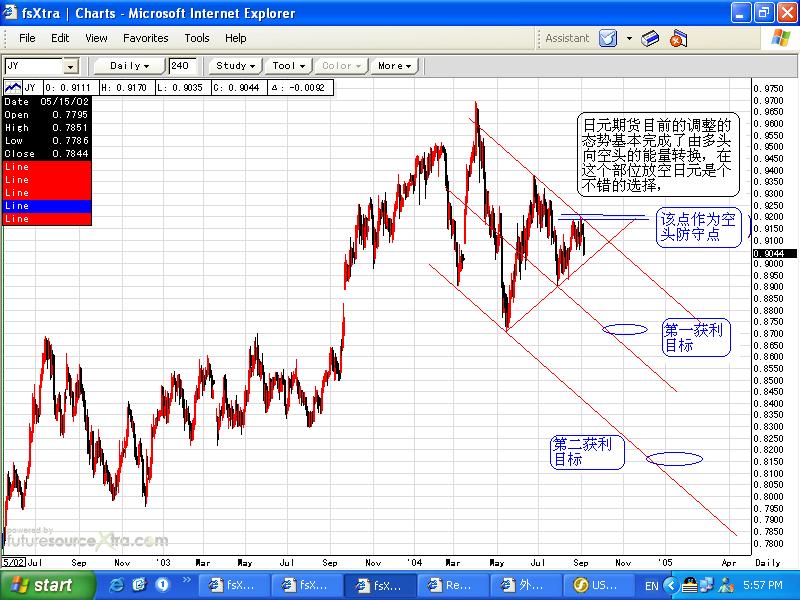Viewport: 800px width, 600px height.
Task: Click the Date 05/15/02 data row
Action: click(46, 102)
